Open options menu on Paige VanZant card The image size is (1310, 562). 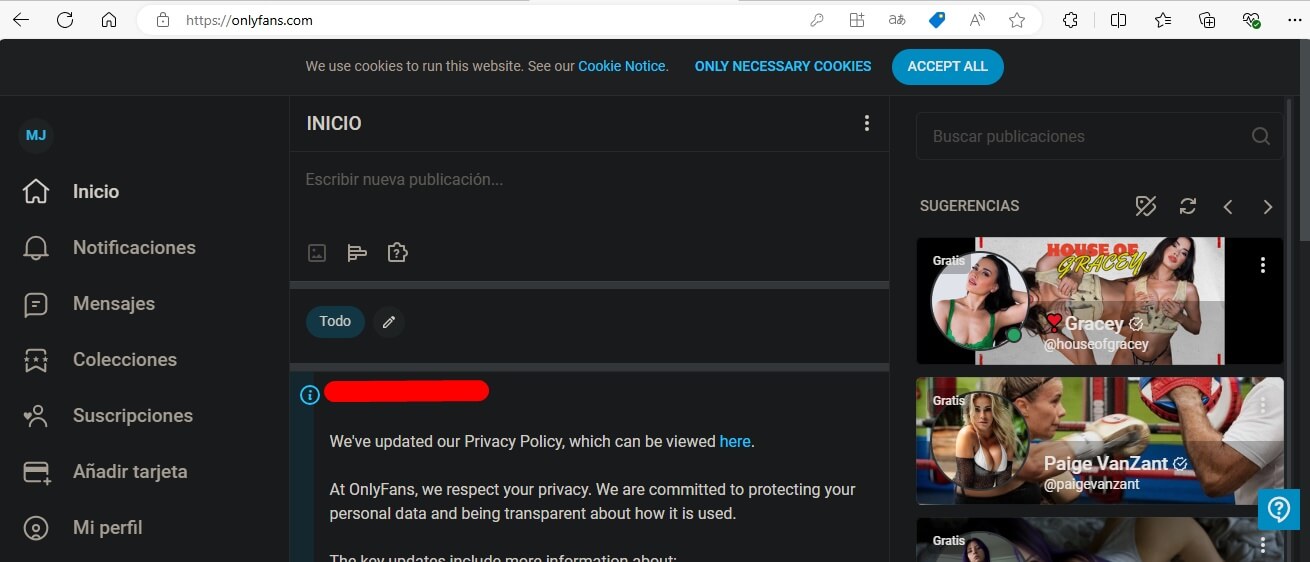click(x=1263, y=405)
